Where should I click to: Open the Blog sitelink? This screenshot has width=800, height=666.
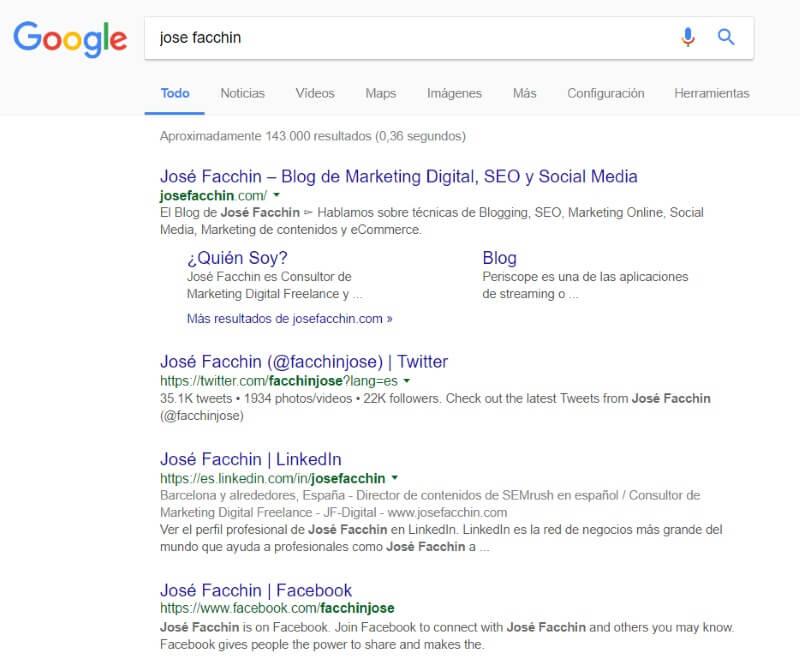coord(499,257)
